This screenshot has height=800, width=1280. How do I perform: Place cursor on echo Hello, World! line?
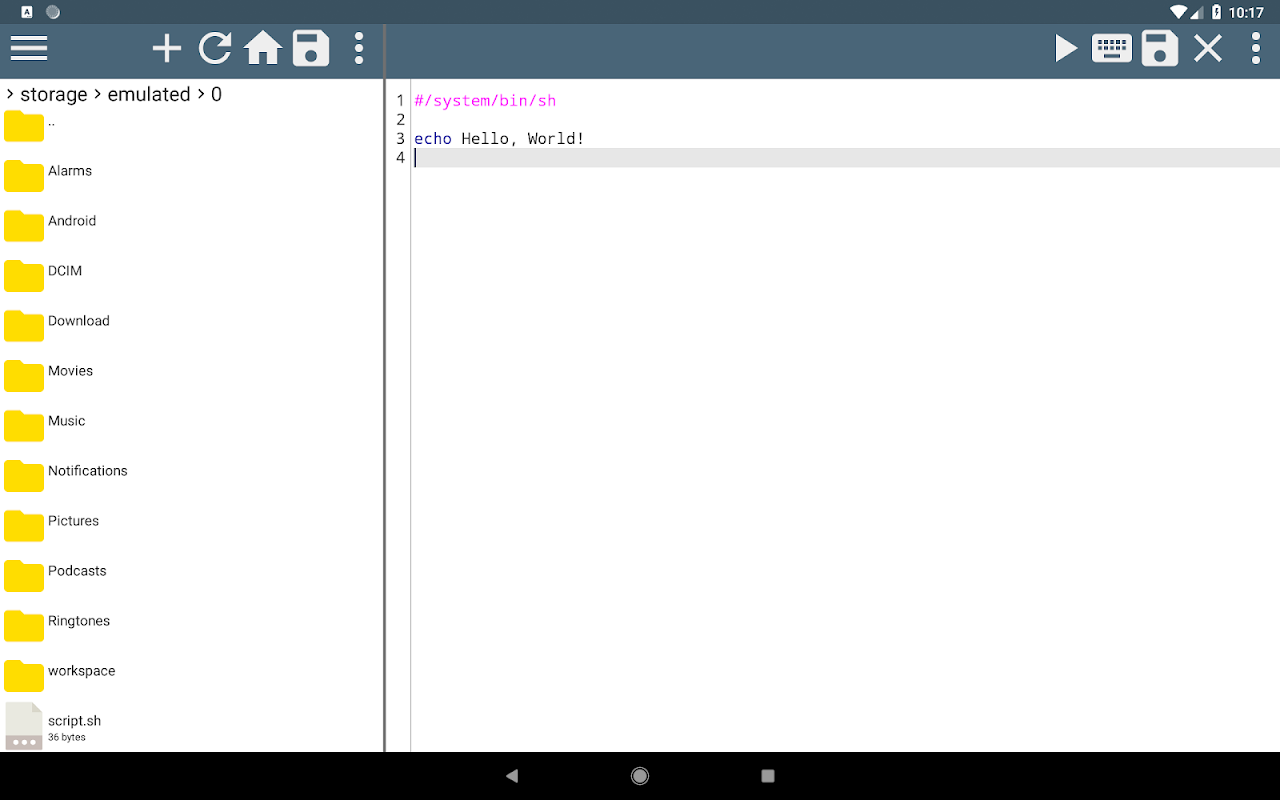[x=499, y=138]
